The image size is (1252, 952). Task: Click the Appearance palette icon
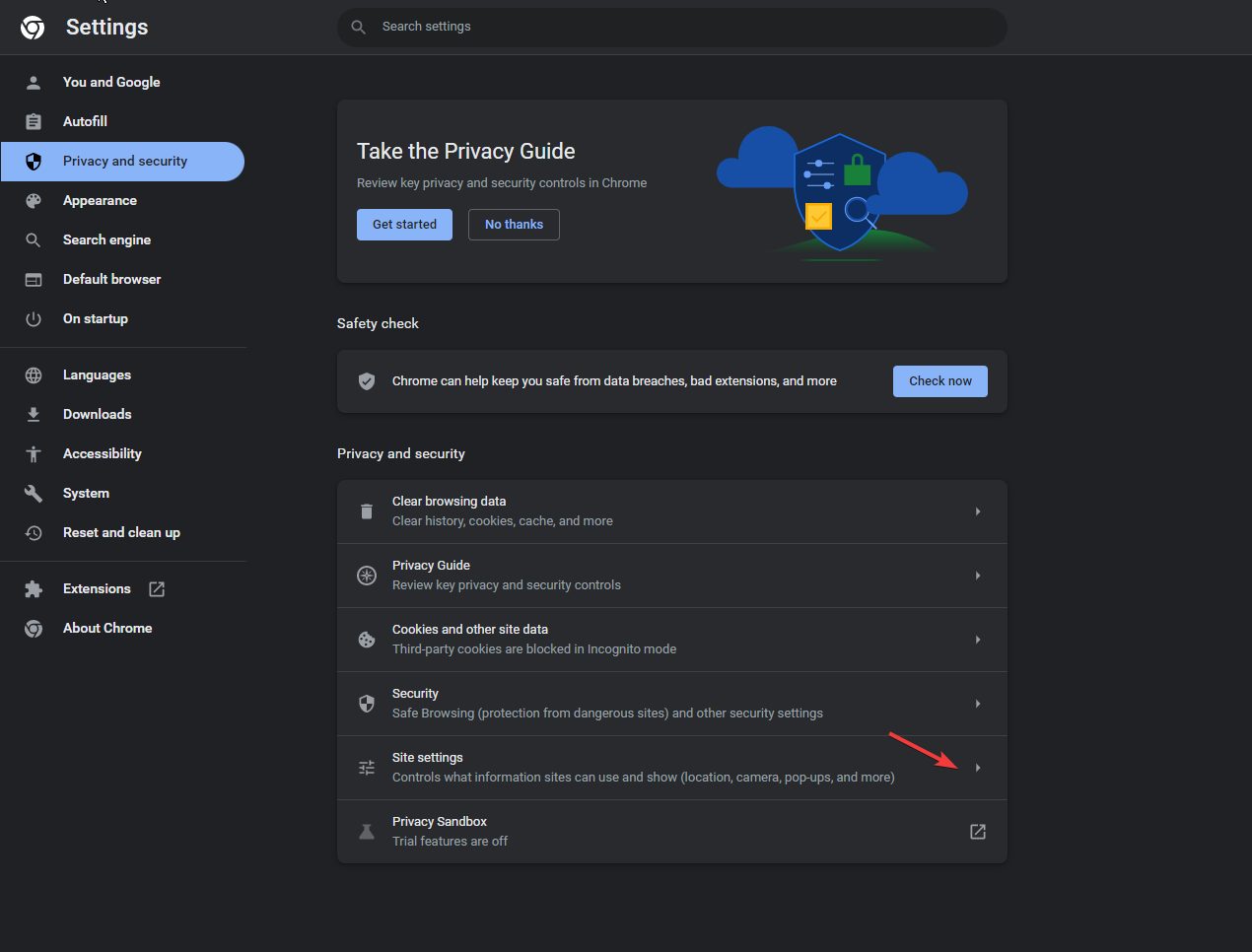[34, 201]
